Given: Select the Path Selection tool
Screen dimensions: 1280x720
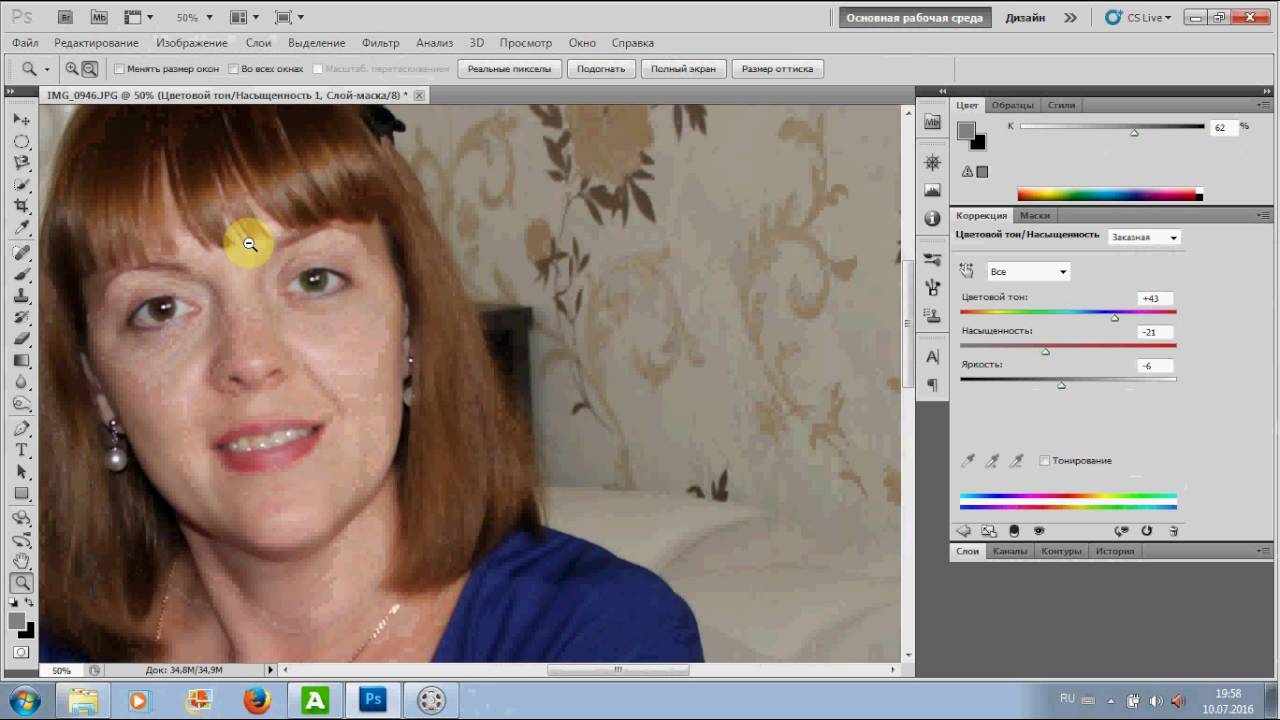Looking at the screenshot, I should coord(21,472).
